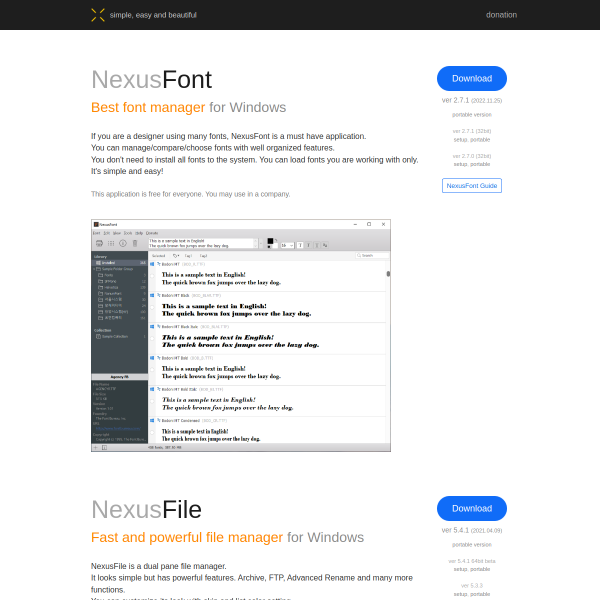The image size is (600, 600).
Task: Open the donation link in the header
Action: coord(501,15)
